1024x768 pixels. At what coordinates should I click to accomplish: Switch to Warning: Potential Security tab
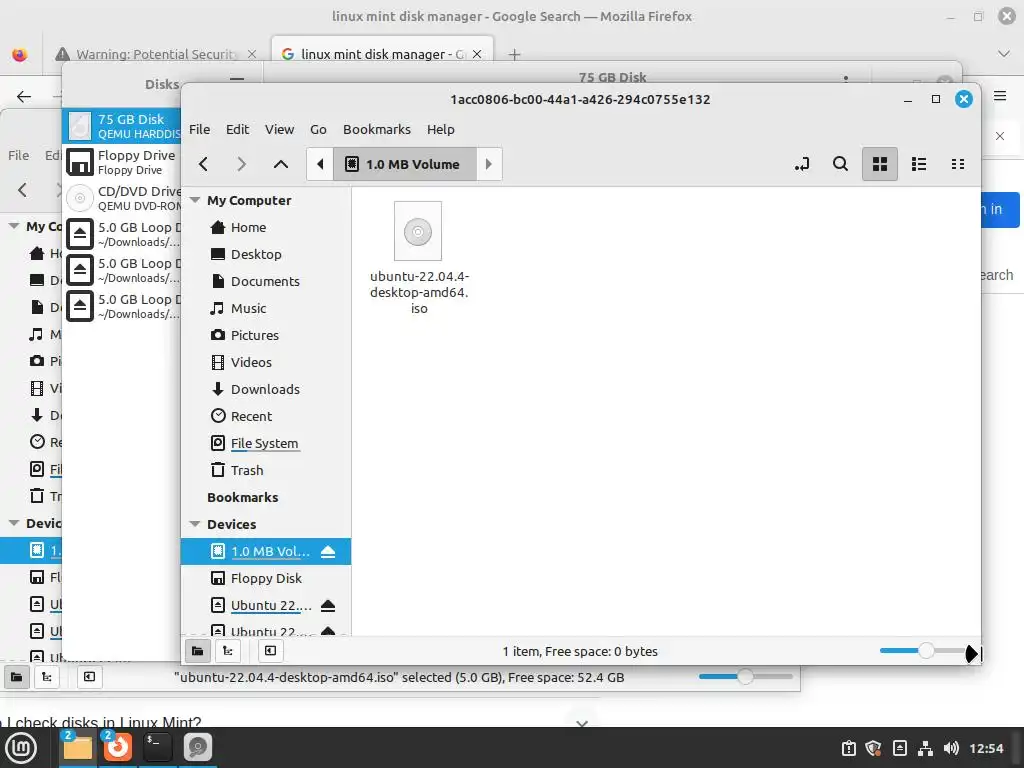pos(154,54)
